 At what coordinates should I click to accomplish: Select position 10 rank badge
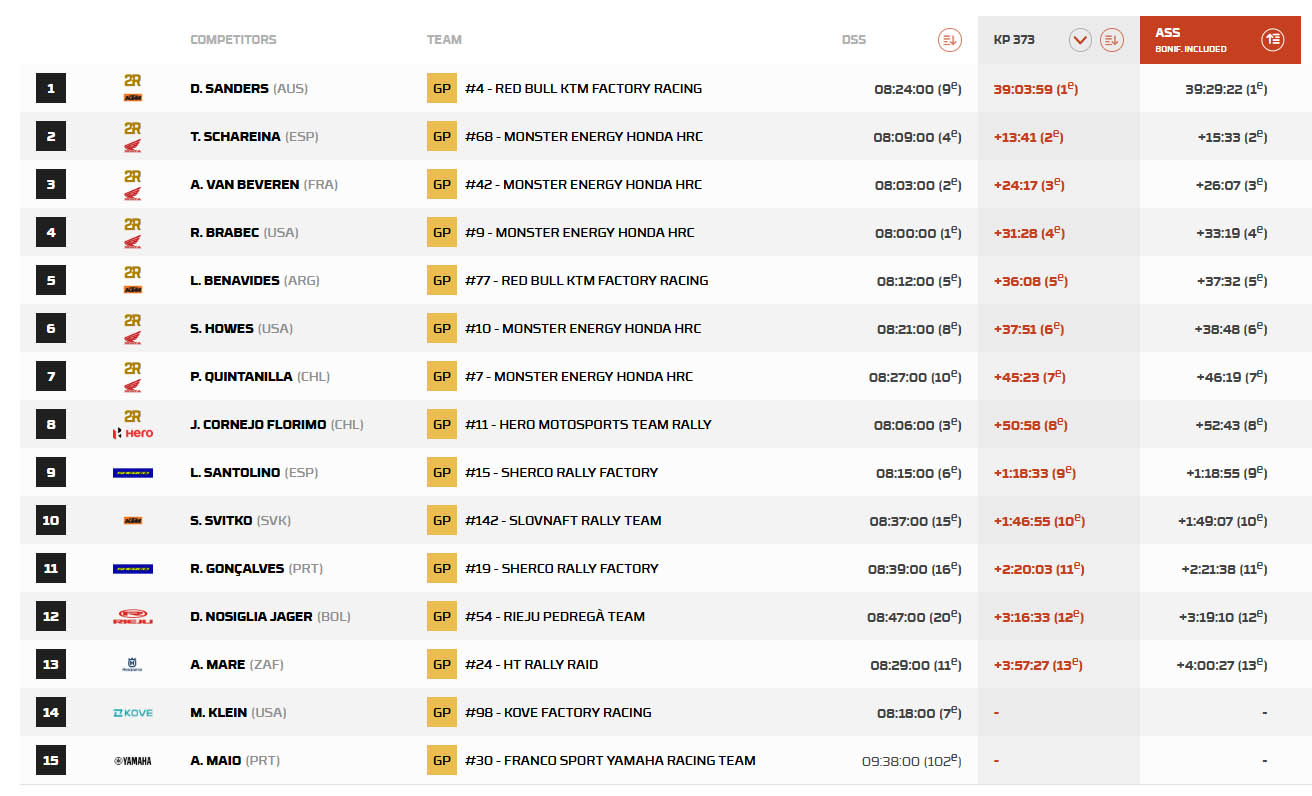(x=51, y=520)
